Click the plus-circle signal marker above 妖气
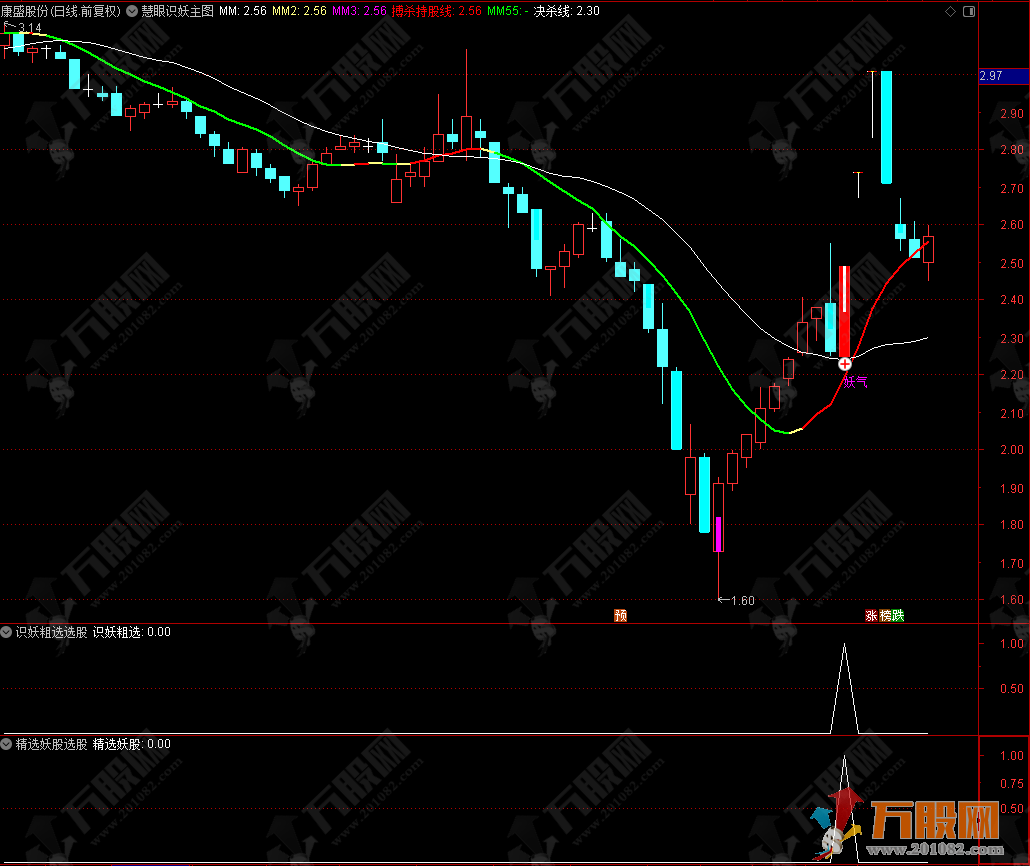 845,363
